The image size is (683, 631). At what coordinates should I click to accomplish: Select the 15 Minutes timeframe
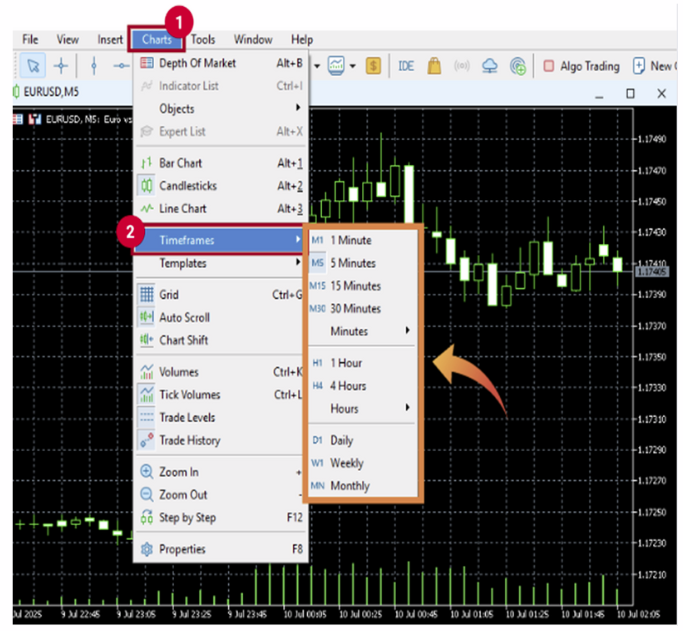coord(354,286)
